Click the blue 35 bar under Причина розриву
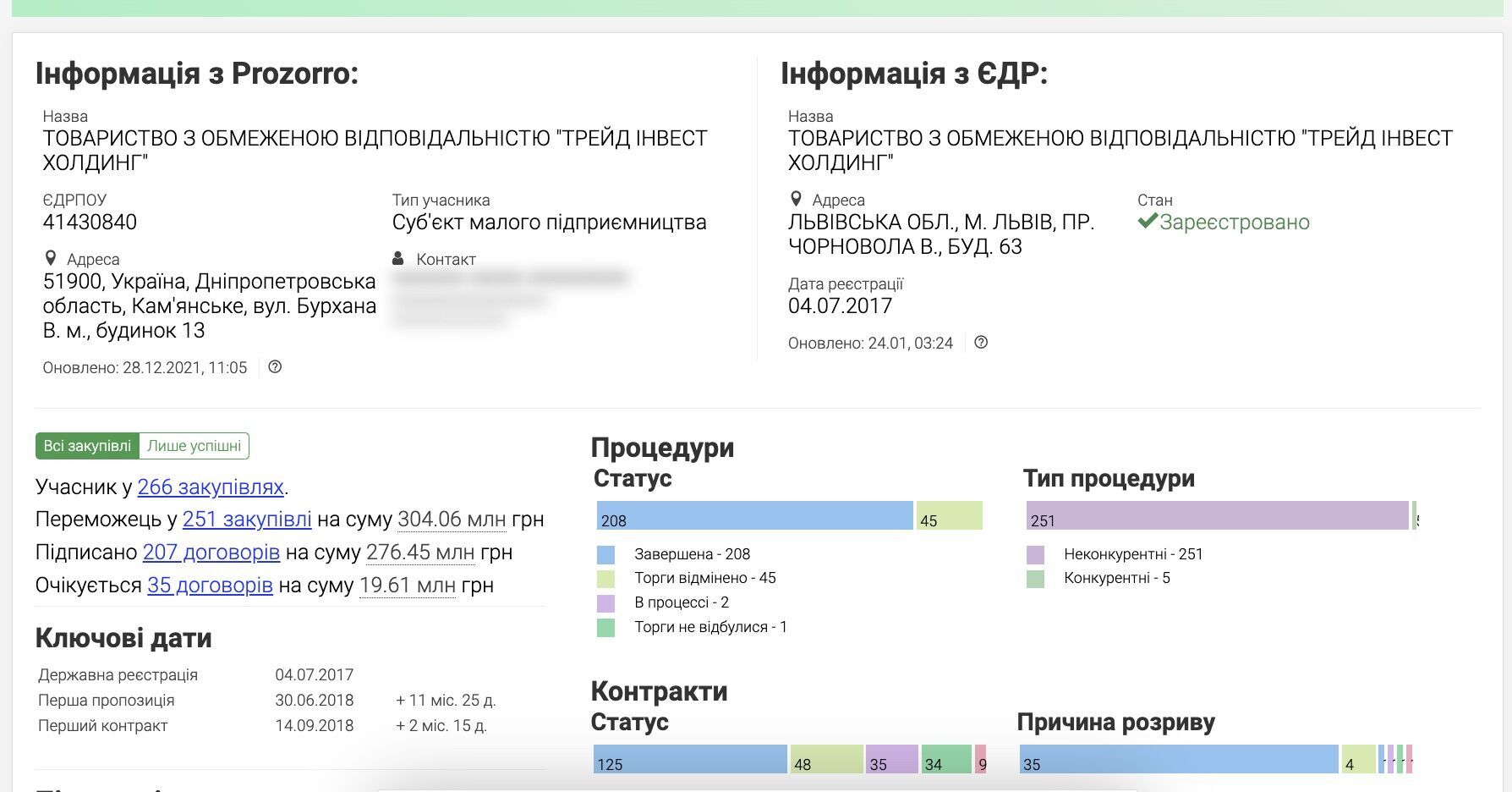 (1179, 759)
